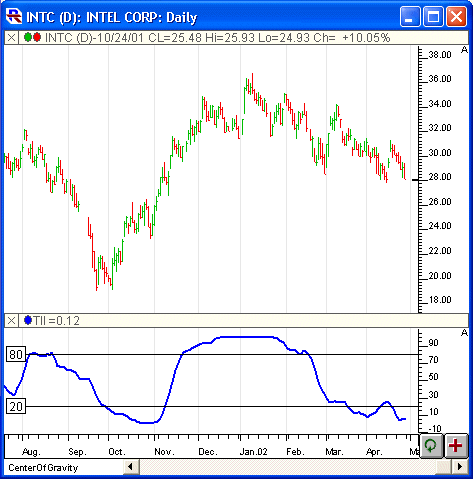The width and height of the screenshot is (473, 479).
Task: Click the 'A' autoscale marker on TII pane
Action: tap(464, 333)
